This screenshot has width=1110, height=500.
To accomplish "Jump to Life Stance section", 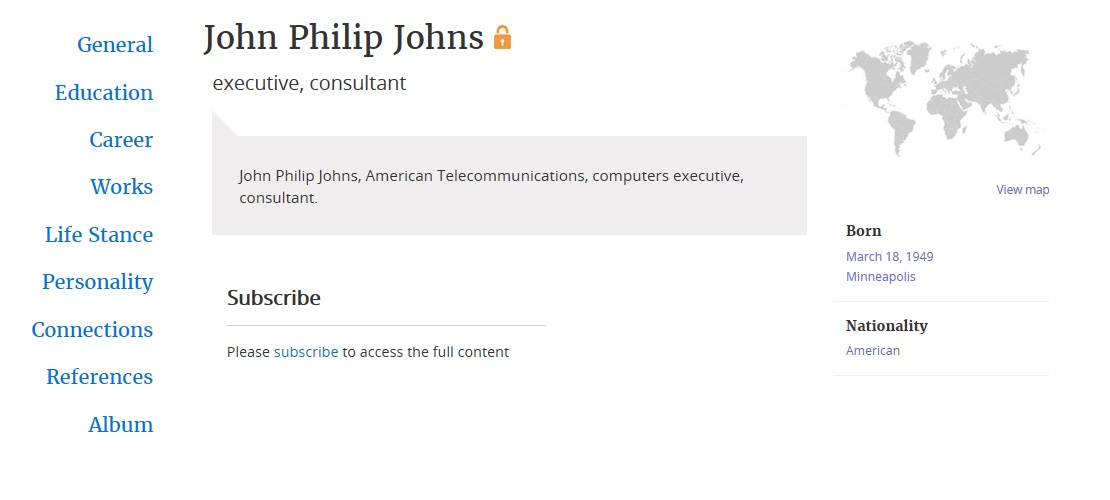I will (x=98, y=234).
